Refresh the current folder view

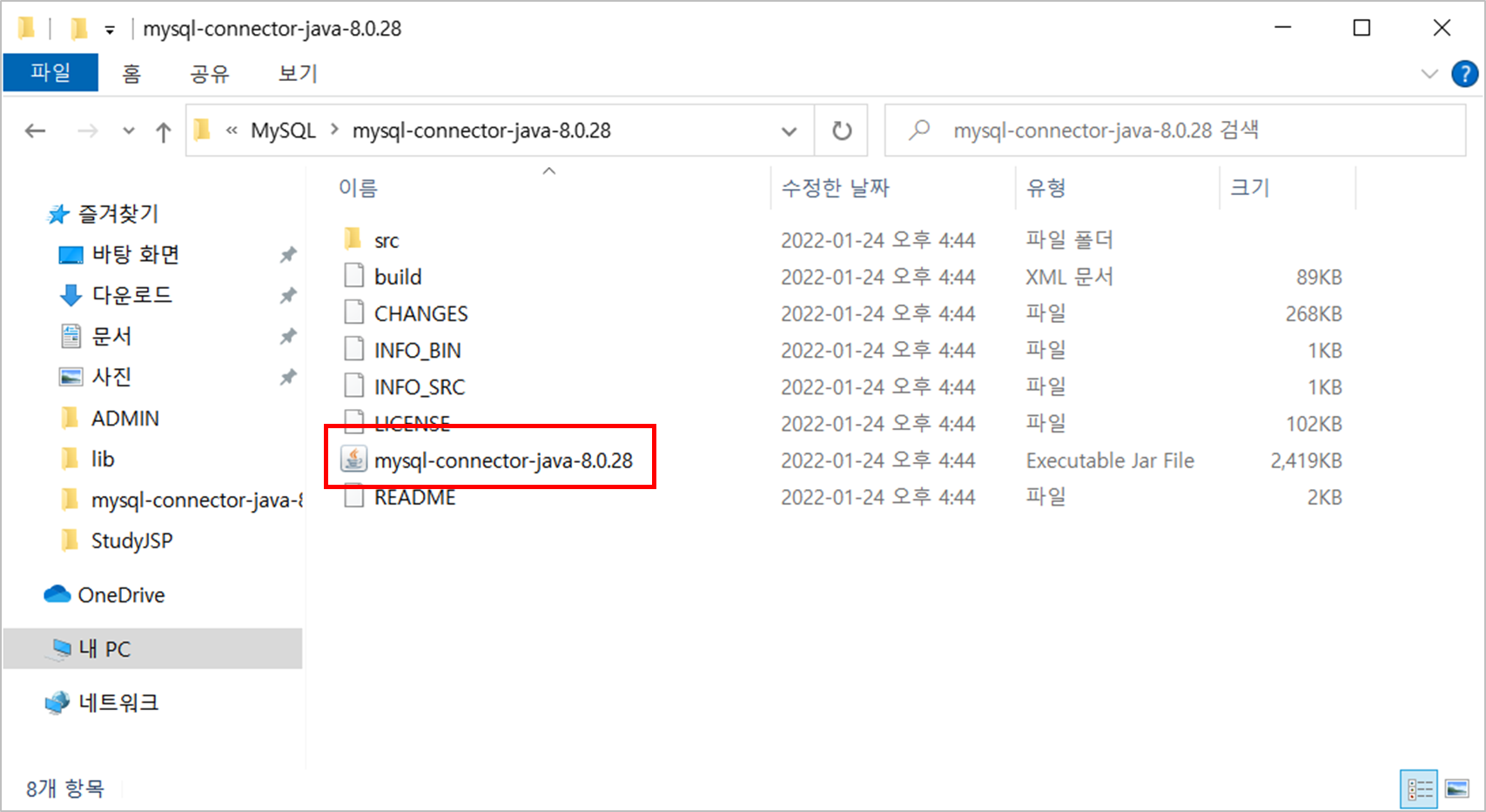(x=841, y=131)
